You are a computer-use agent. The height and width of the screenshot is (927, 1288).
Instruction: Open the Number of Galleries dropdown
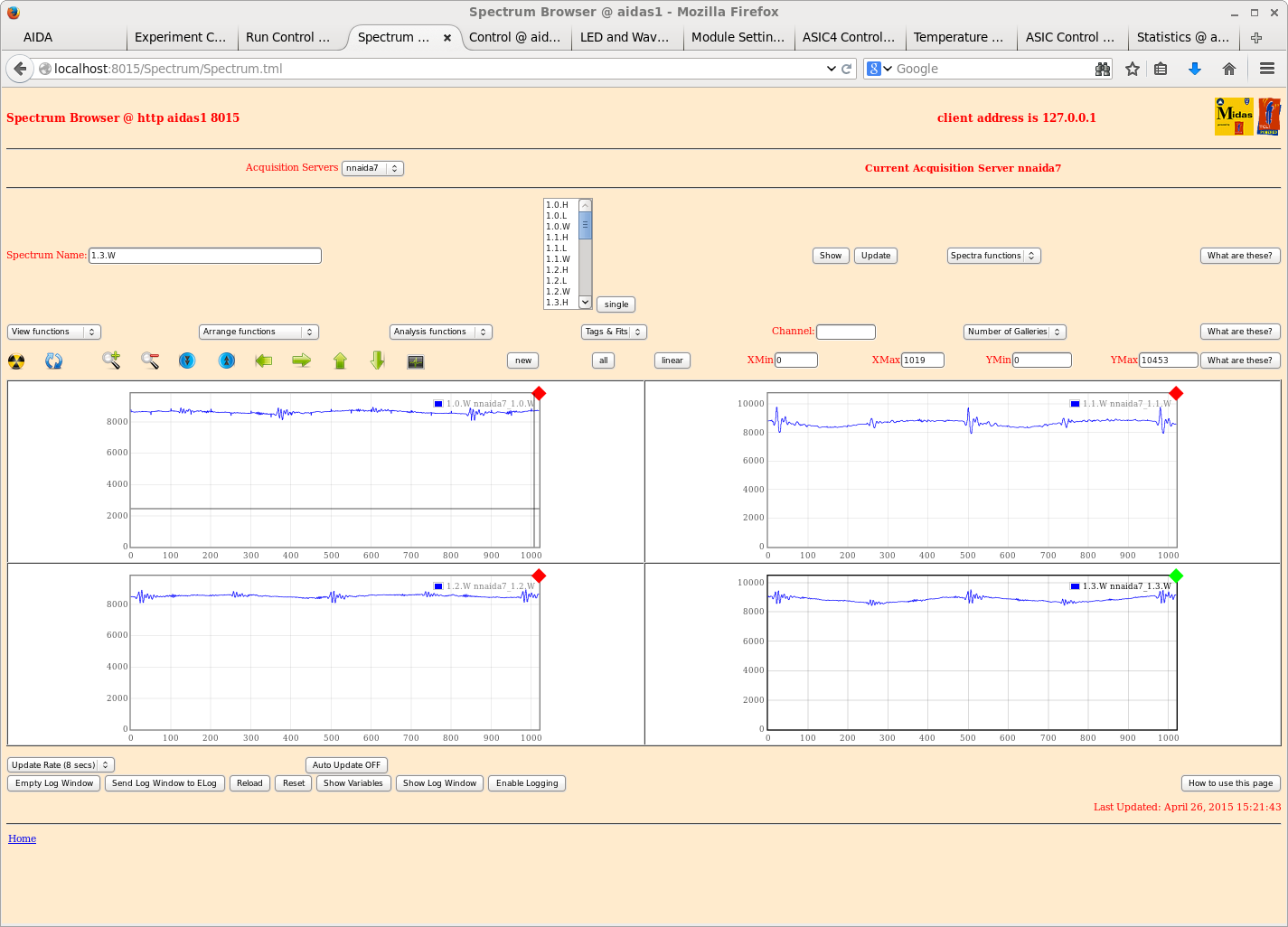click(1015, 332)
